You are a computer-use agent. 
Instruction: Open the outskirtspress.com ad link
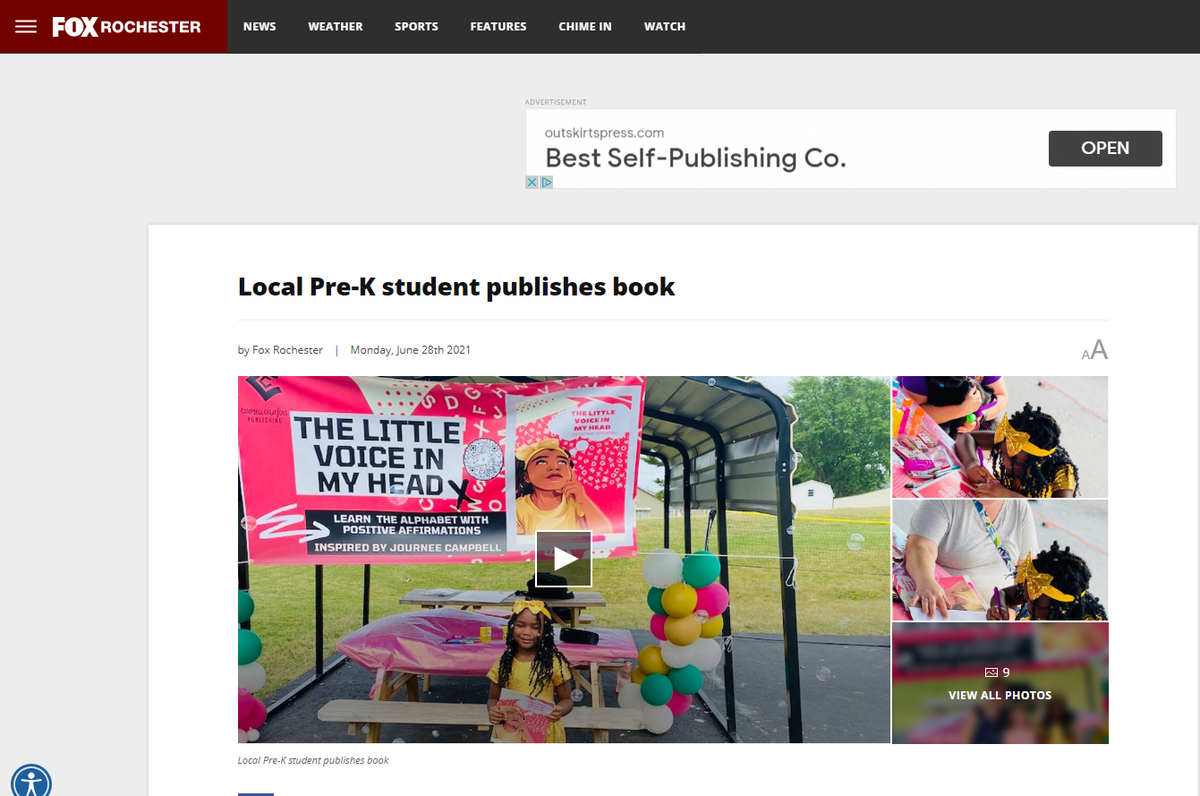(x=604, y=133)
